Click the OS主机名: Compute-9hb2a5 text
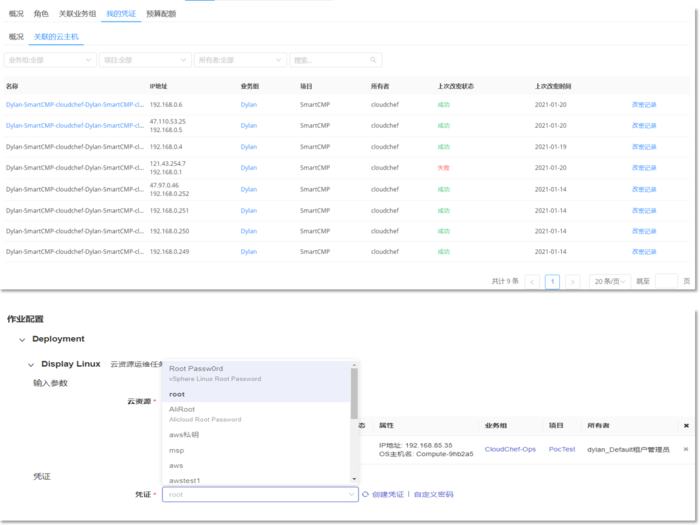The image size is (700, 525). pyautogui.click(x=426, y=454)
